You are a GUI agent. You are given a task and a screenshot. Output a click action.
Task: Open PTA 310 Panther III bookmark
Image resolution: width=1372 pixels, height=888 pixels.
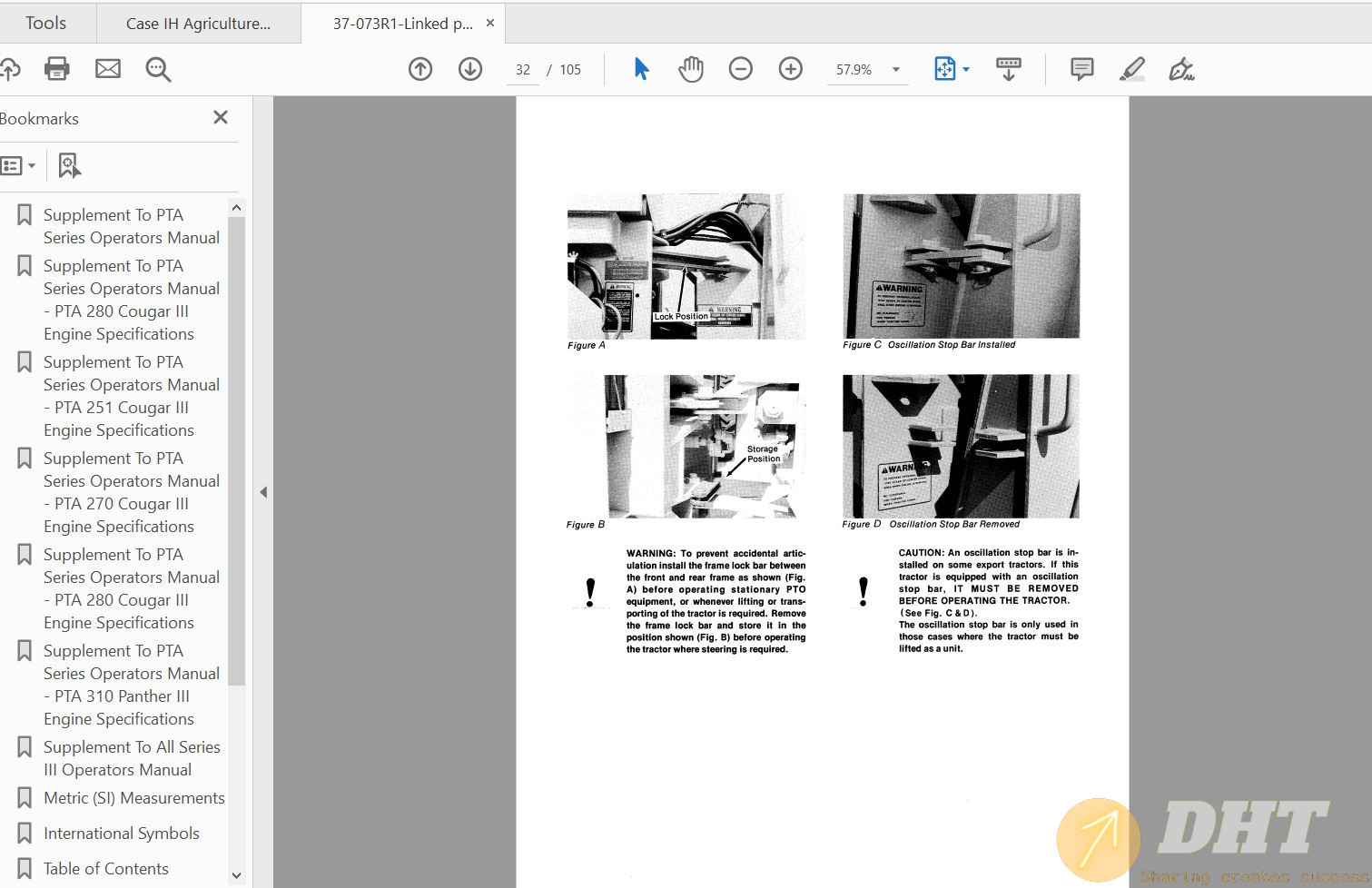pos(132,685)
